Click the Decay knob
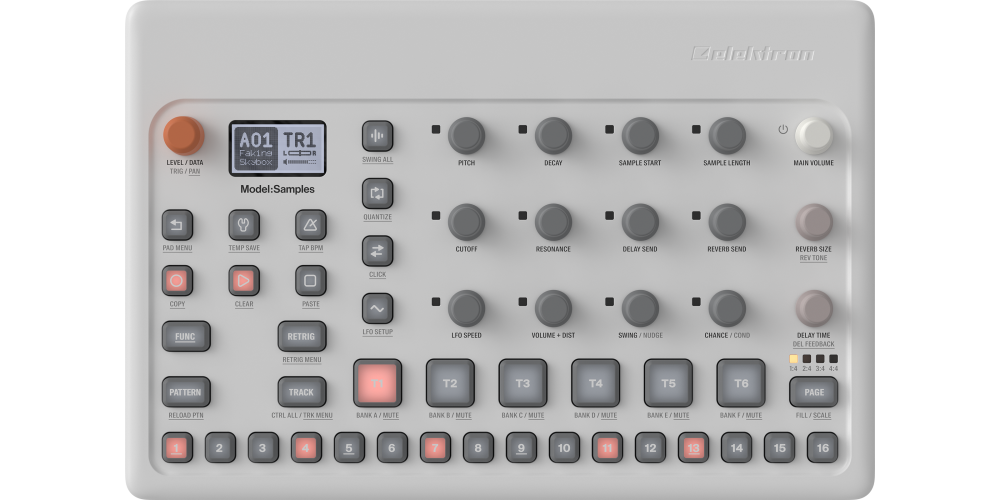The height and width of the screenshot is (500, 1000). coord(553,136)
